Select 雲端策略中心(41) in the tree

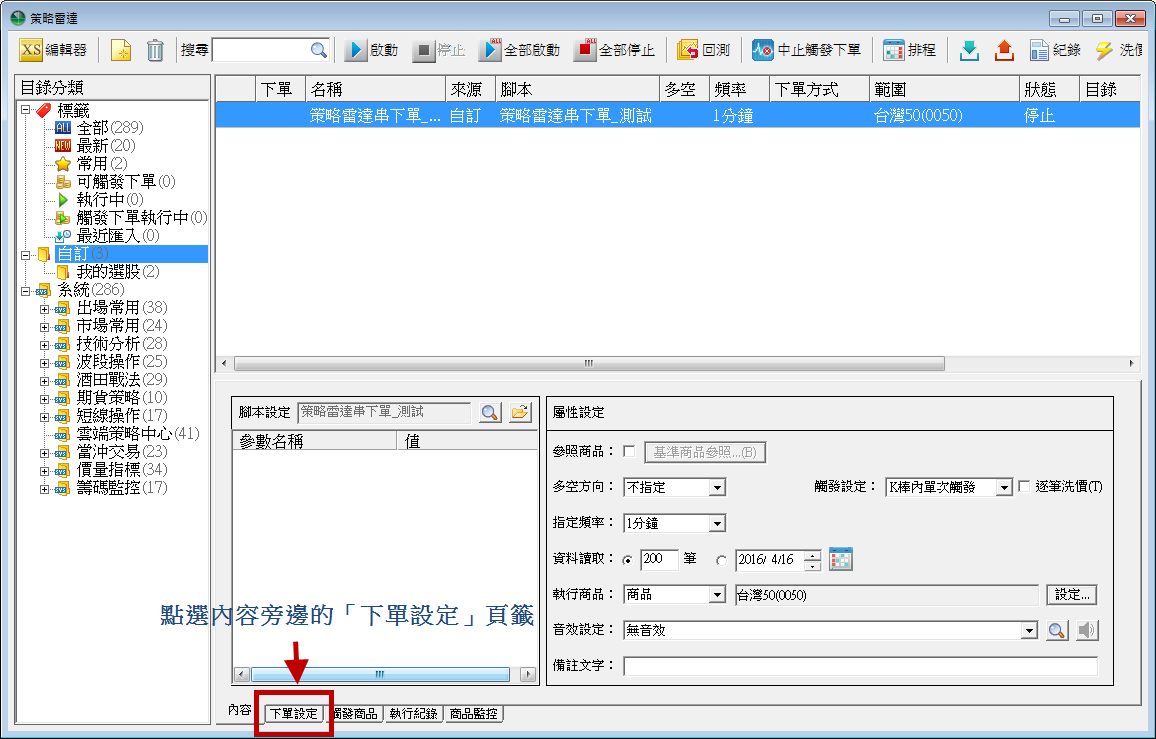[138, 434]
